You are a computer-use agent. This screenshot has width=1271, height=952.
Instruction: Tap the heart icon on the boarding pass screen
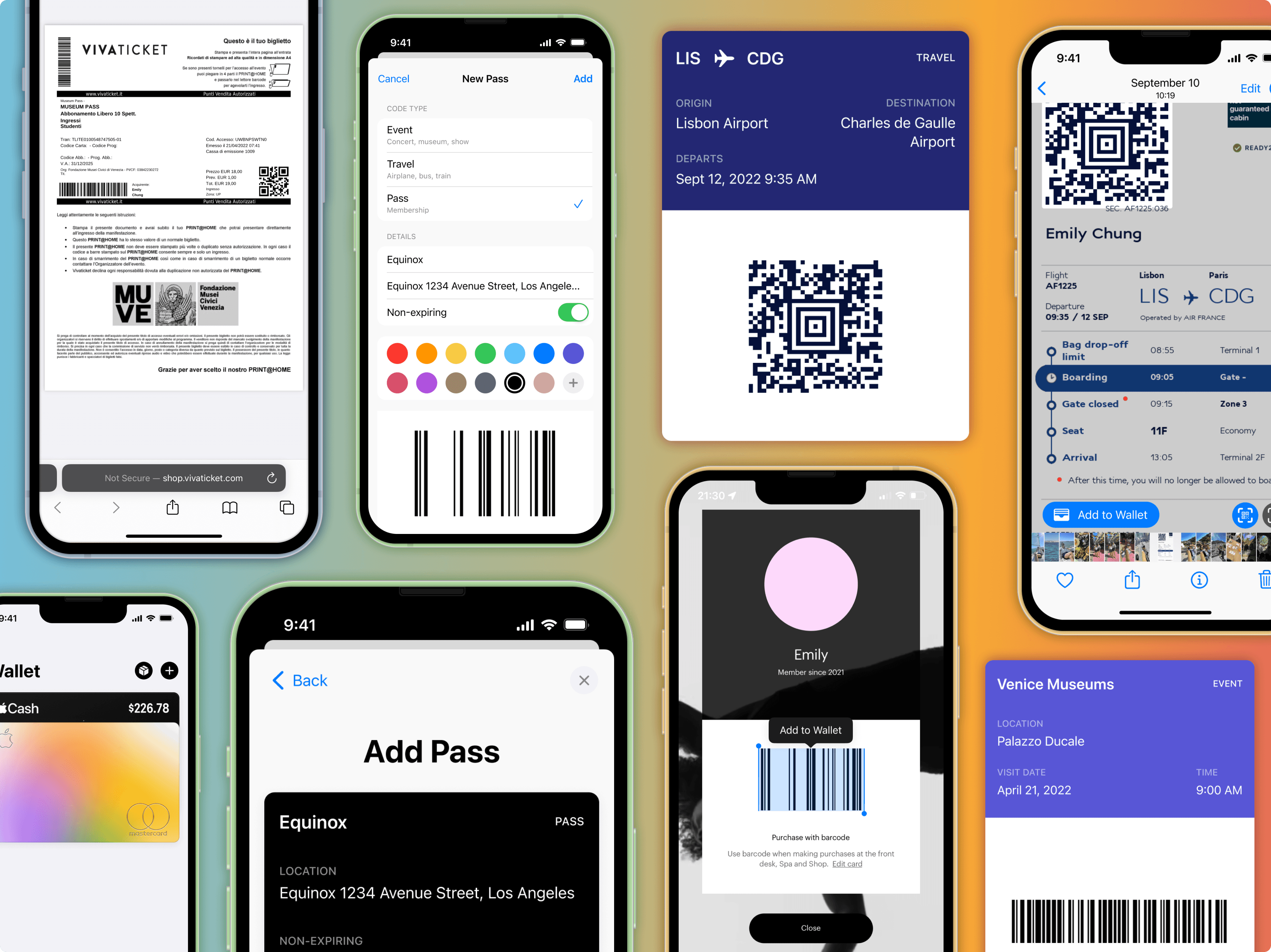tap(1065, 579)
